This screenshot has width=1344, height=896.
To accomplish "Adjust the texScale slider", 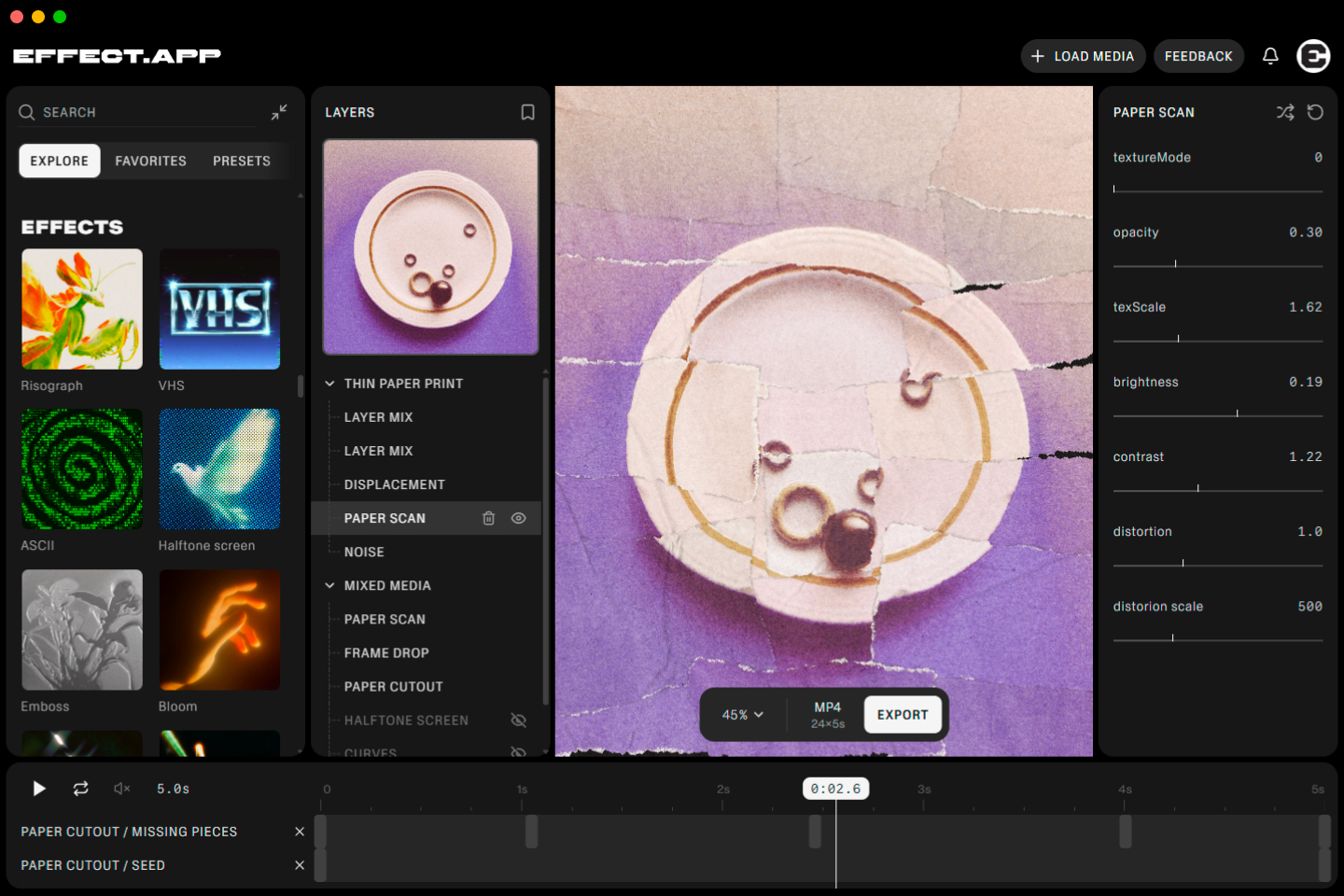I will click(x=1218, y=339).
